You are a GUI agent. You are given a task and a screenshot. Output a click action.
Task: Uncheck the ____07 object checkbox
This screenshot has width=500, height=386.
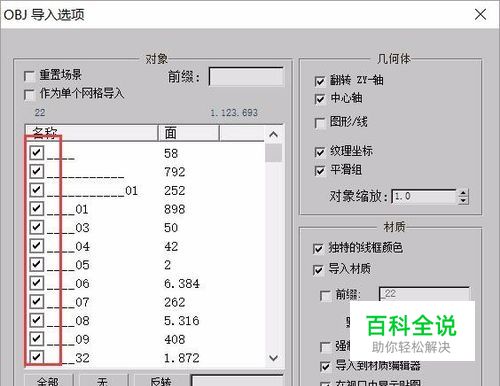pos(37,302)
